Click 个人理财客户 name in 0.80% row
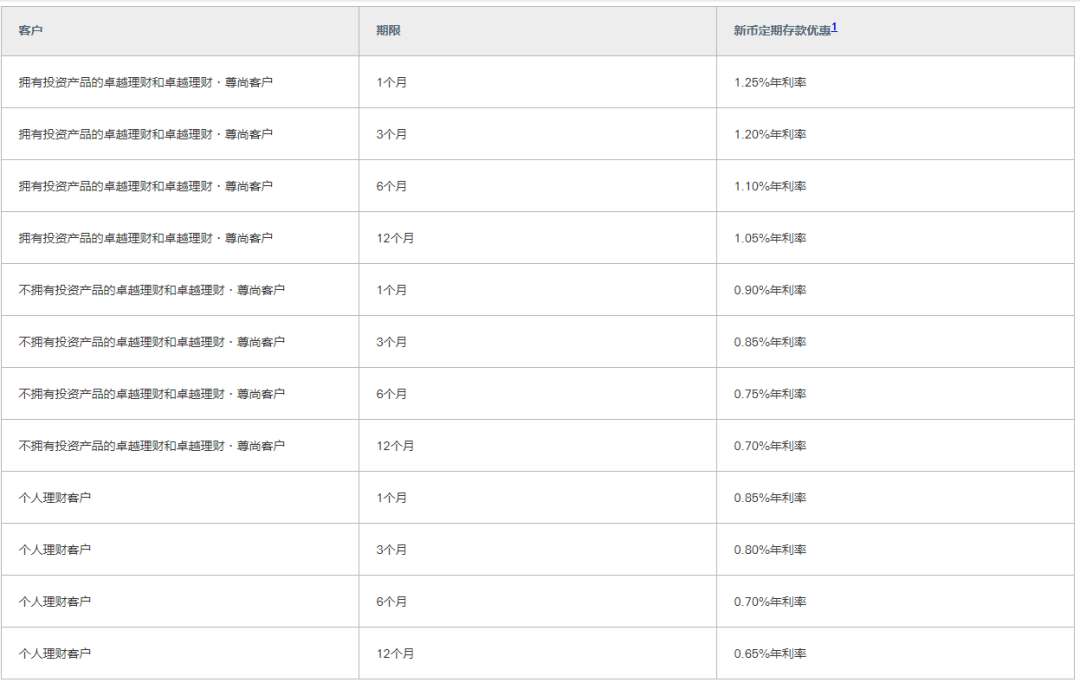 (x=55, y=550)
